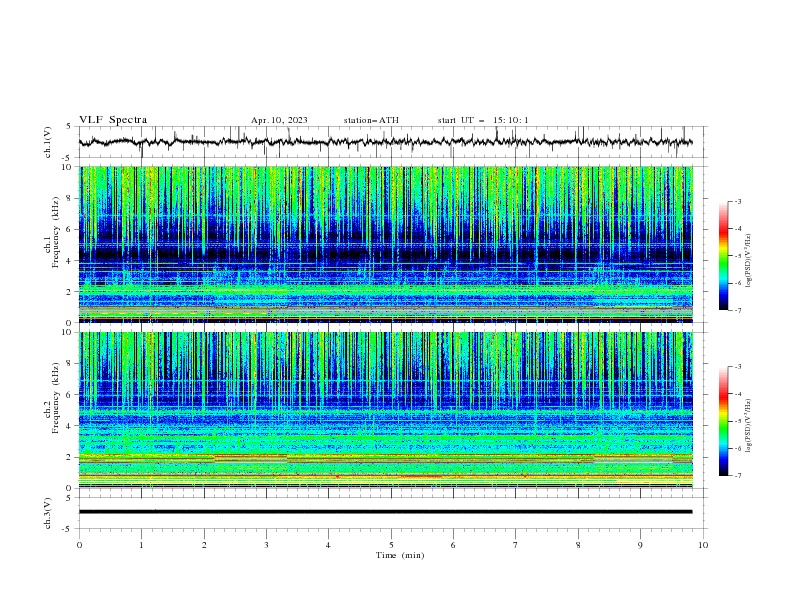Click the "4" frequency tick of the ch.1 spectrogram
The width and height of the screenshot is (792, 612).
[x=70, y=261]
